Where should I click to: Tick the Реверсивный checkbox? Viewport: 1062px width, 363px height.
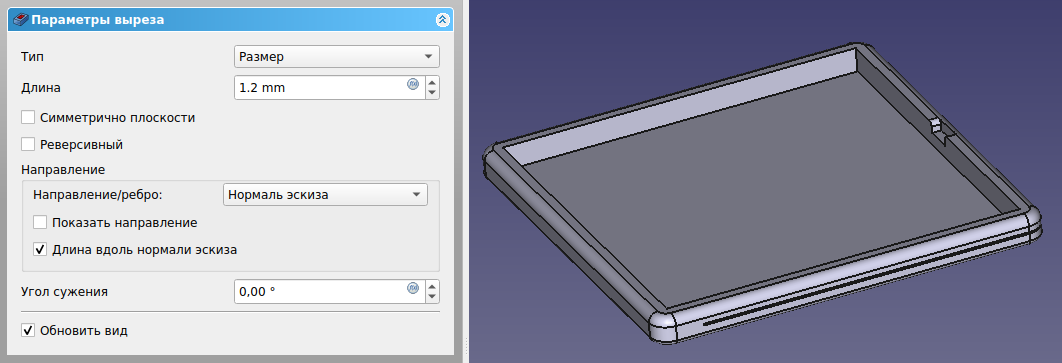(28, 144)
